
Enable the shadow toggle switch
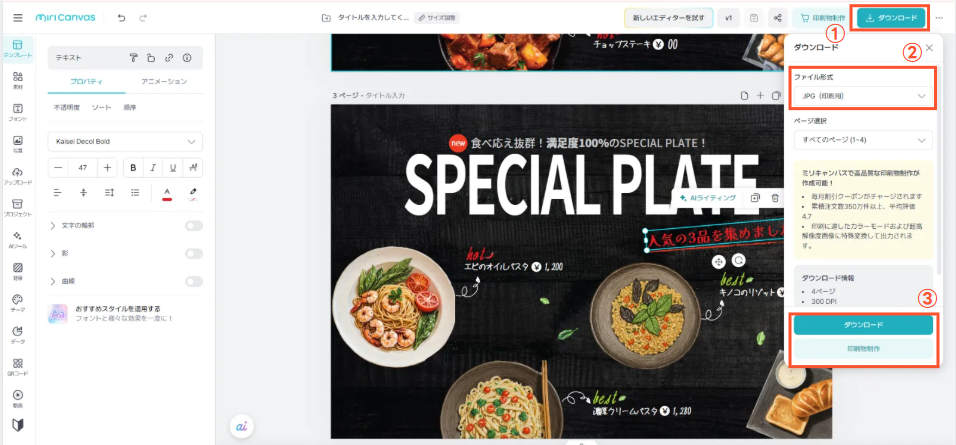[x=194, y=254]
